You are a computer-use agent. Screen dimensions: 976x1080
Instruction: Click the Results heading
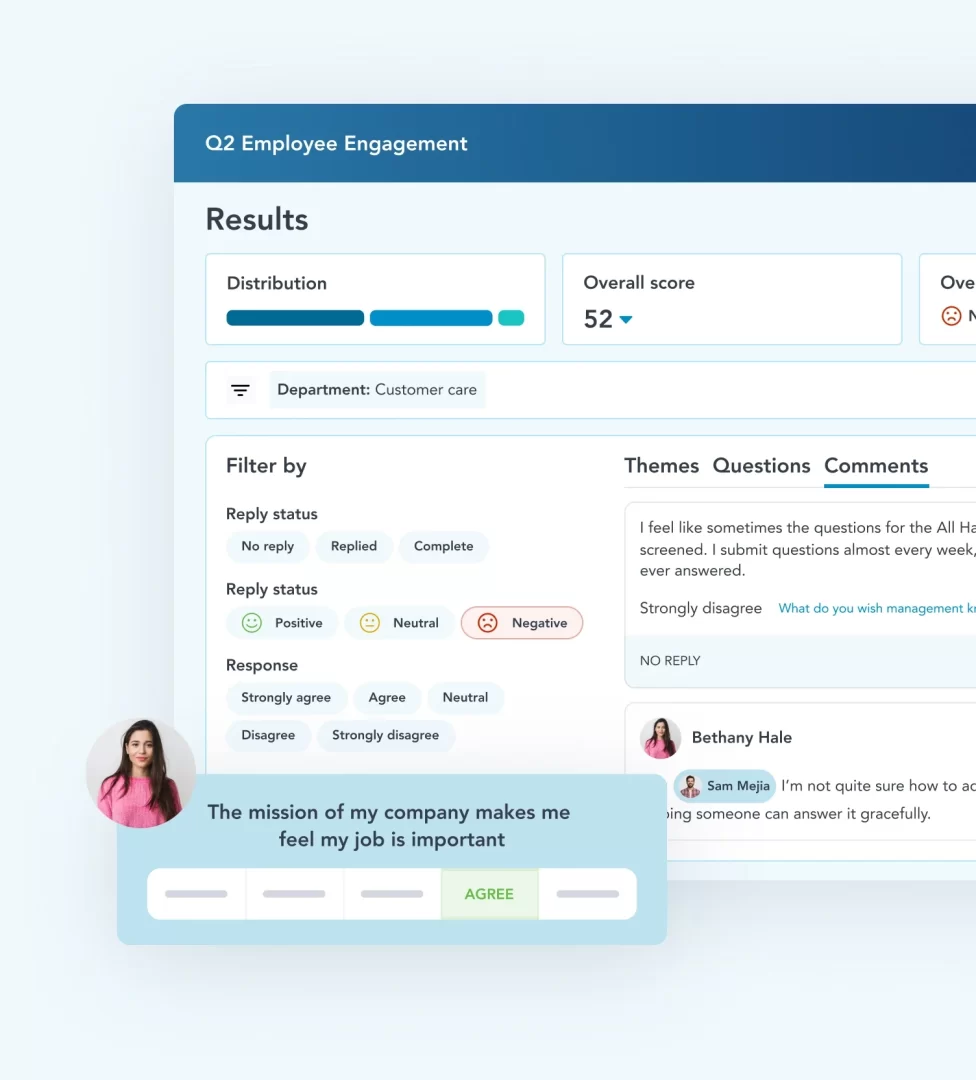257,220
